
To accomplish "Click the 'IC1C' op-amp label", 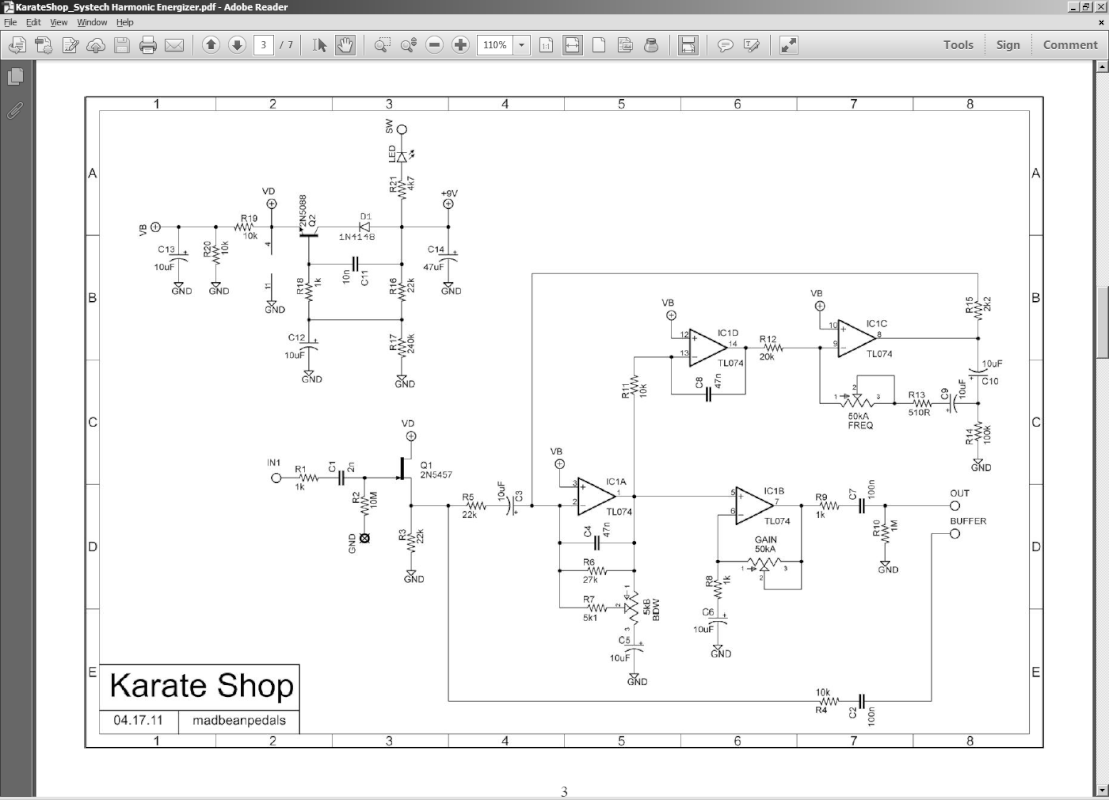I will tap(876, 324).
